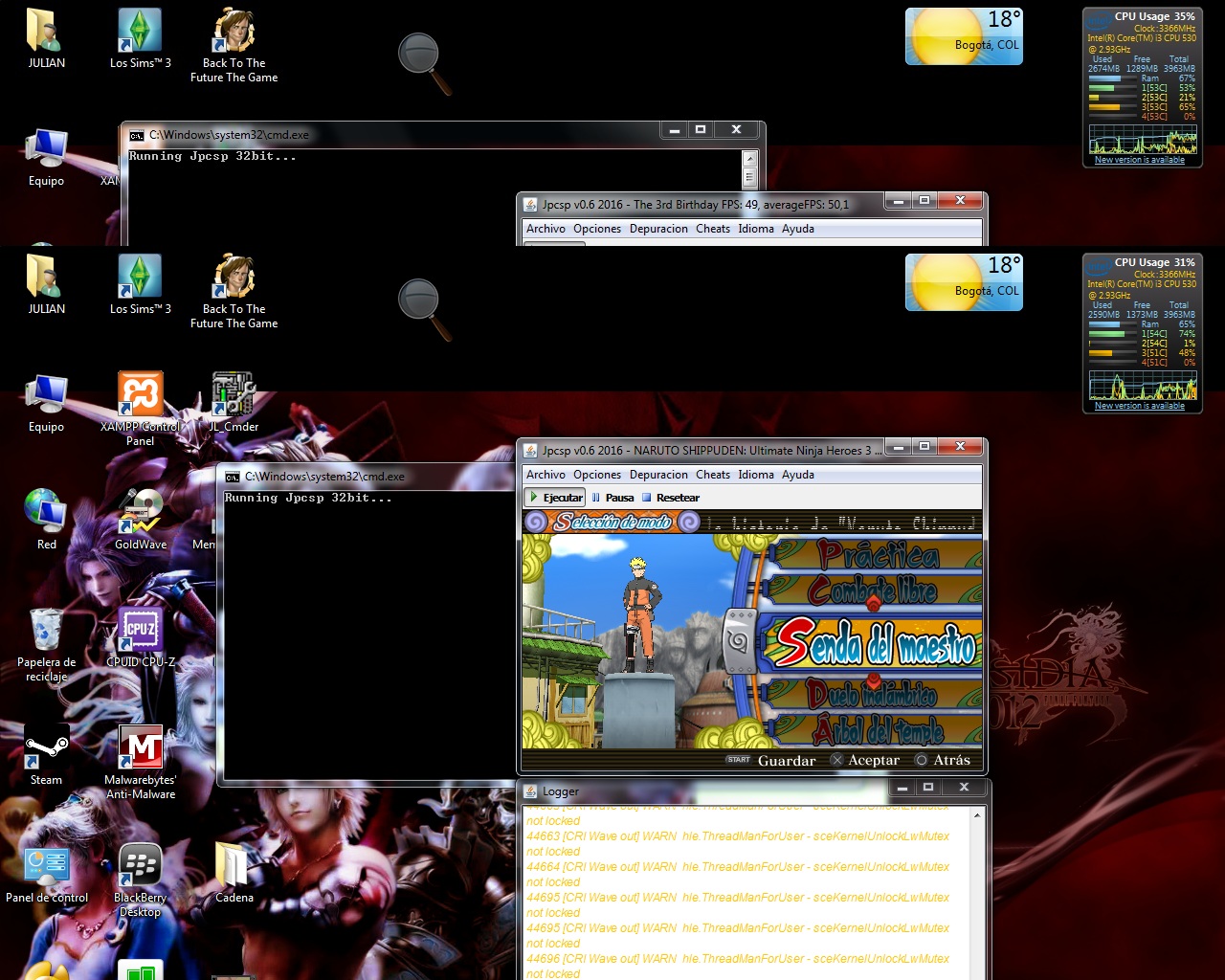Launch the BlackBerry Desktop shortcut
1225x980 pixels.
coord(141,880)
